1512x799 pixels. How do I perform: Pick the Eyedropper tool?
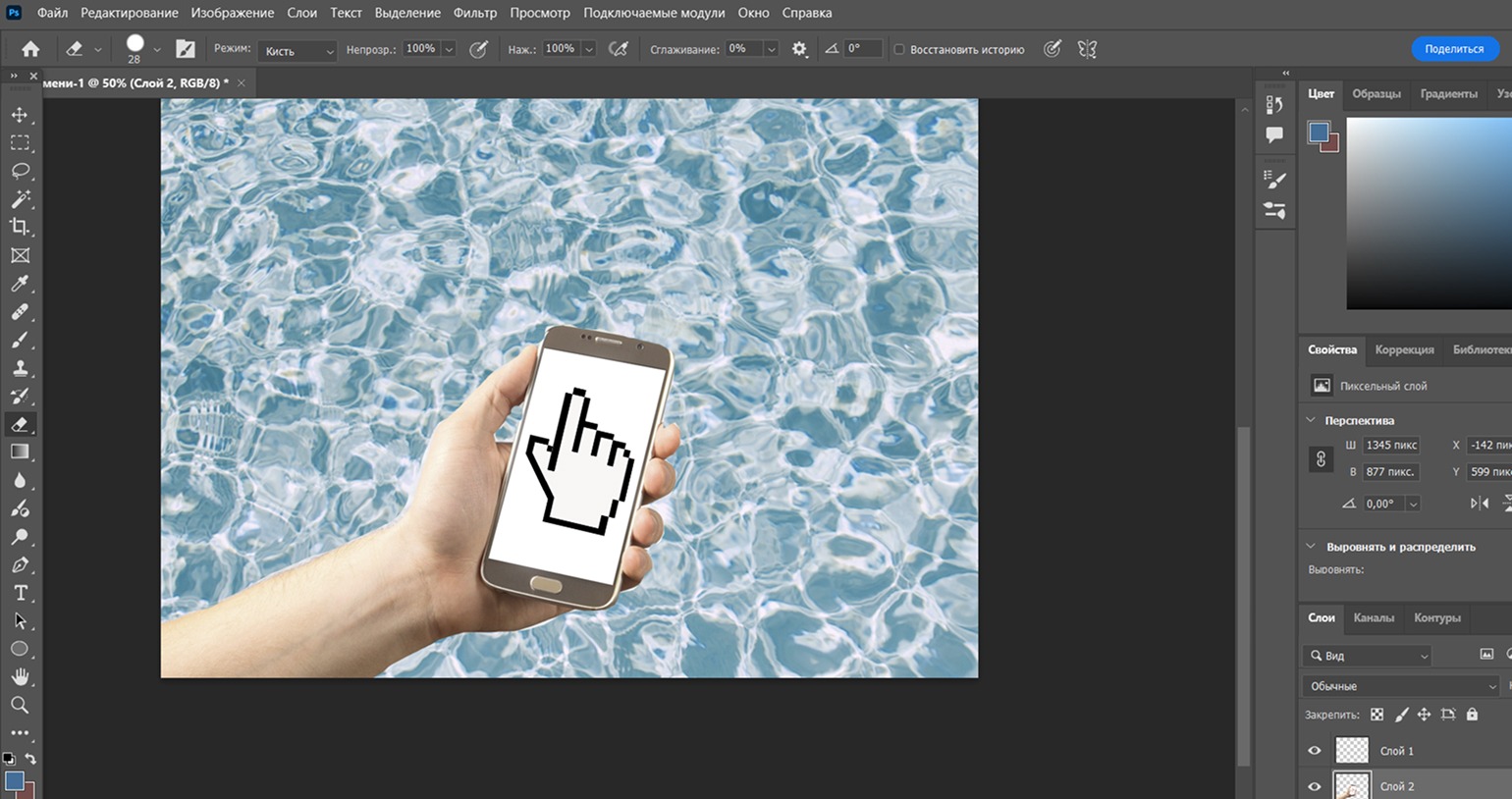[x=20, y=284]
